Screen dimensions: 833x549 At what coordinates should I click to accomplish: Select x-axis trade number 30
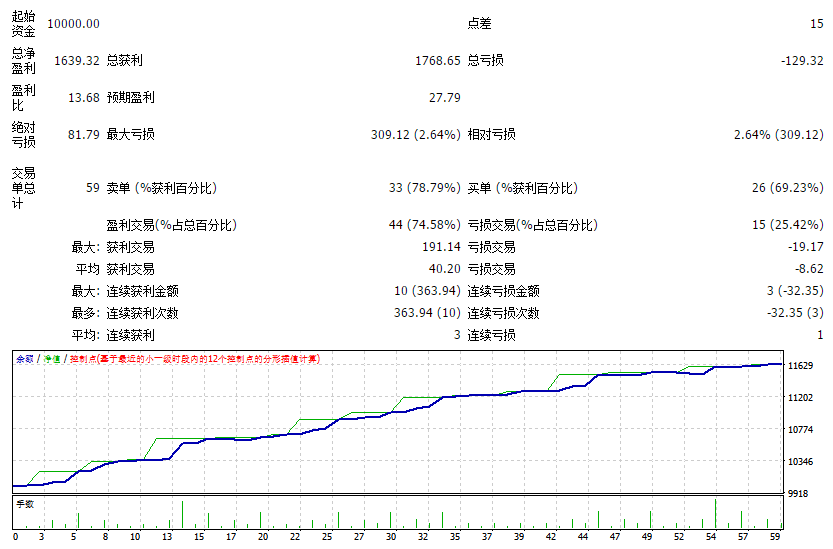pyautogui.click(x=391, y=537)
